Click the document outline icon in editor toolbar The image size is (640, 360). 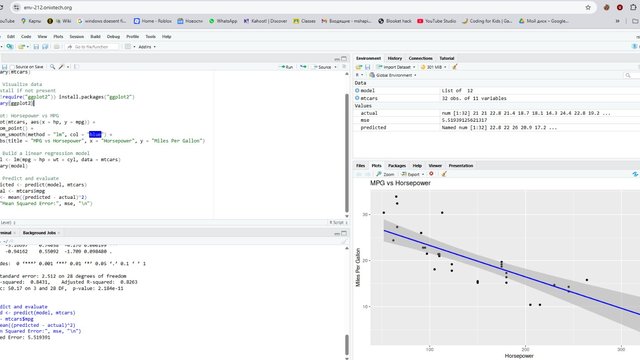(344, 67)
